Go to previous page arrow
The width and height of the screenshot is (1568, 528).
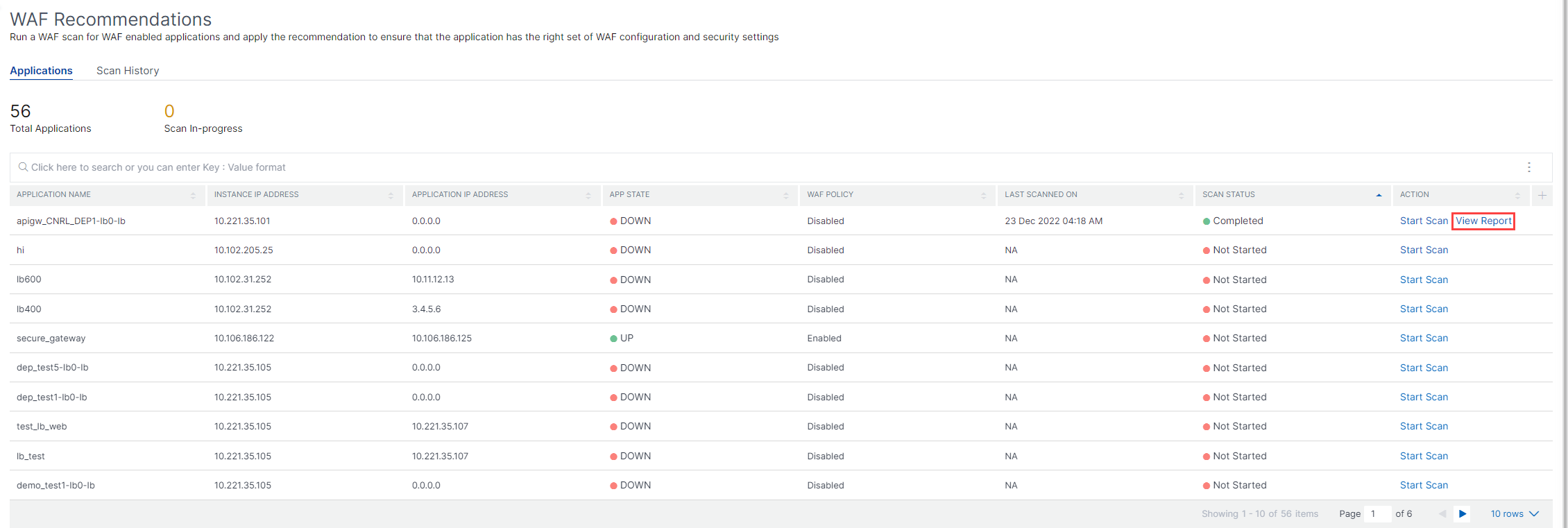point(1442,514)
